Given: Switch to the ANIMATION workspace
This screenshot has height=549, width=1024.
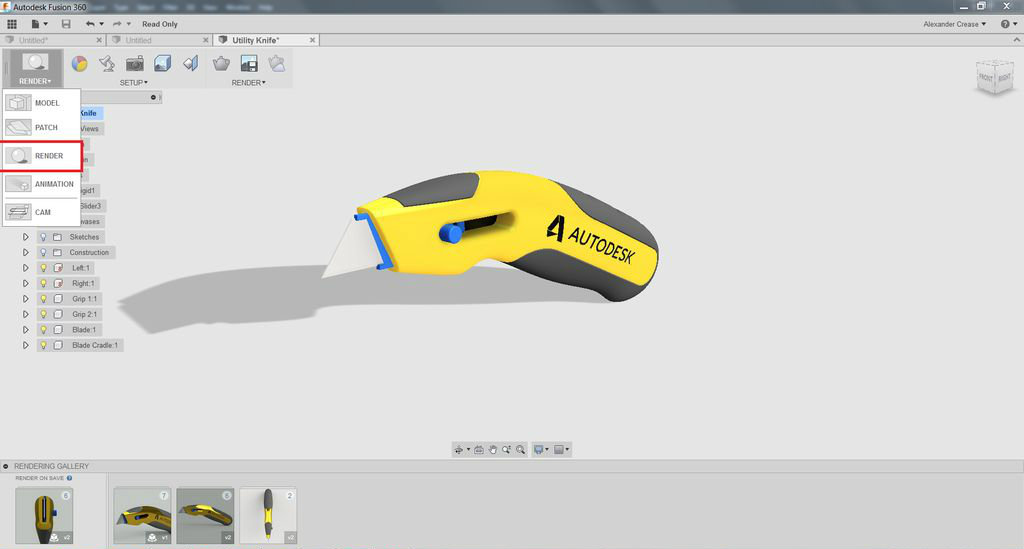Looking at the screenshot, I should (x=40, y=184).
